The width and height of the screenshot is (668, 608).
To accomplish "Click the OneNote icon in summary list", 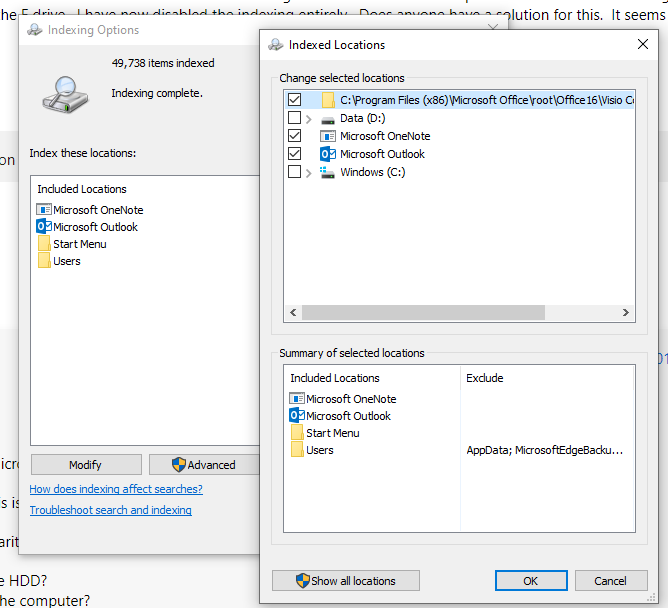I will [x=297, y=398].
